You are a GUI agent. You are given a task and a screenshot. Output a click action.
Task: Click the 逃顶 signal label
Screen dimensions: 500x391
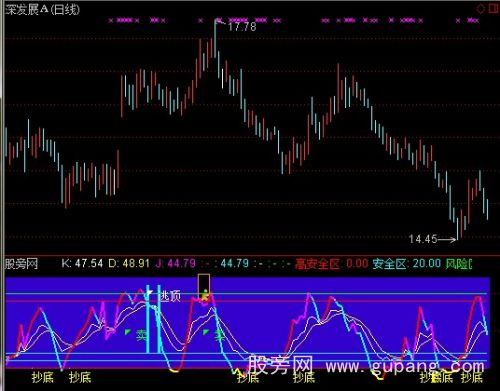coord(170,296)
